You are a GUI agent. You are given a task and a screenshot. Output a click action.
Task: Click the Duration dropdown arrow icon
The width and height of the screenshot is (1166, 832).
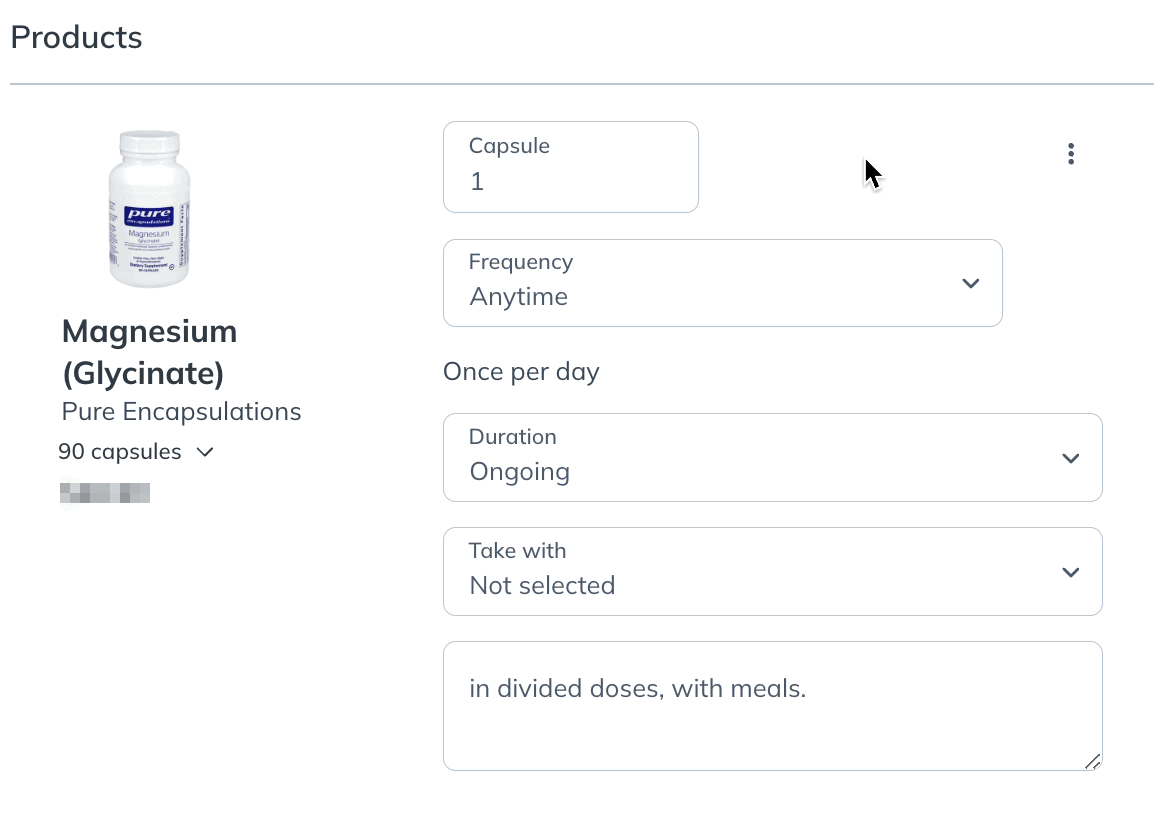coord(1070,458)
